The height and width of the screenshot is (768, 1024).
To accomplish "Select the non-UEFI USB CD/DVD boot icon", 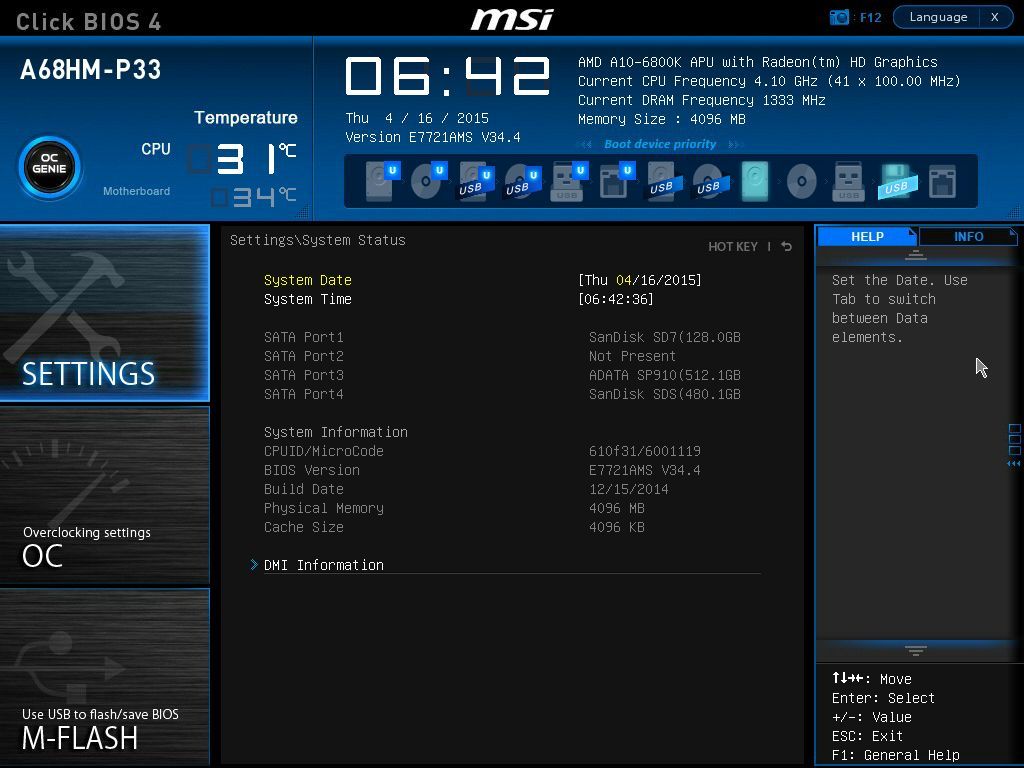I will 709,181.
